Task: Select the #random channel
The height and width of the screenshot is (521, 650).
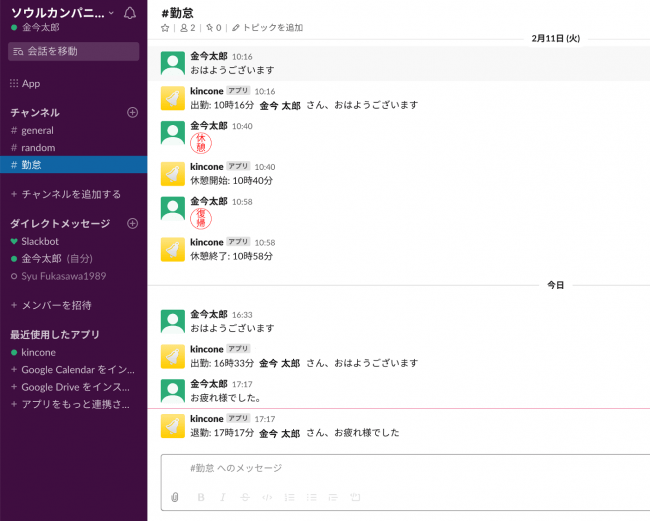Action: [x=38, y=147]
